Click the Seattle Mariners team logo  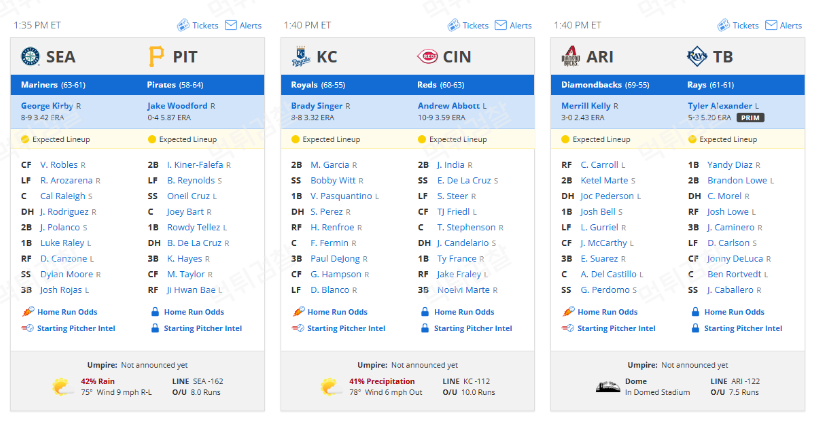click(30, 56)
